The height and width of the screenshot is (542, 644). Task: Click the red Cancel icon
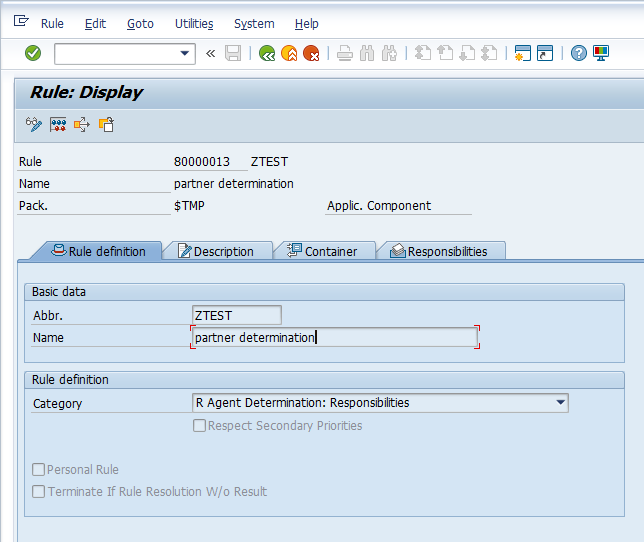click(x=311, y=53)
